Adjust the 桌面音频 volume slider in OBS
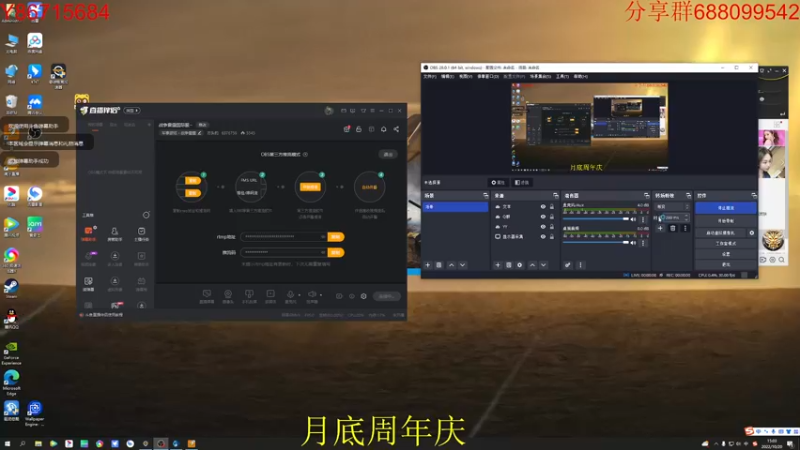The width and height of the screenshot is (800, 450). coord(596,243)
